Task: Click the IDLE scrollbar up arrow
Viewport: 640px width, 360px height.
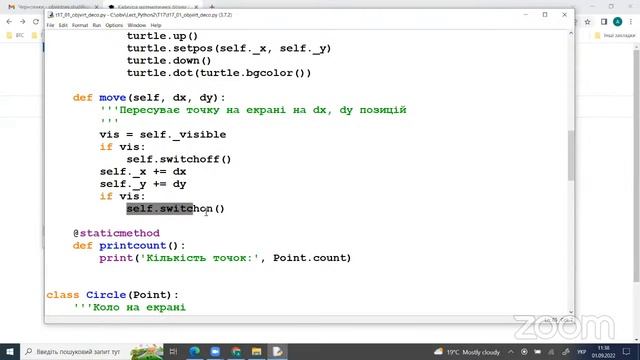Action: [571, 34]
